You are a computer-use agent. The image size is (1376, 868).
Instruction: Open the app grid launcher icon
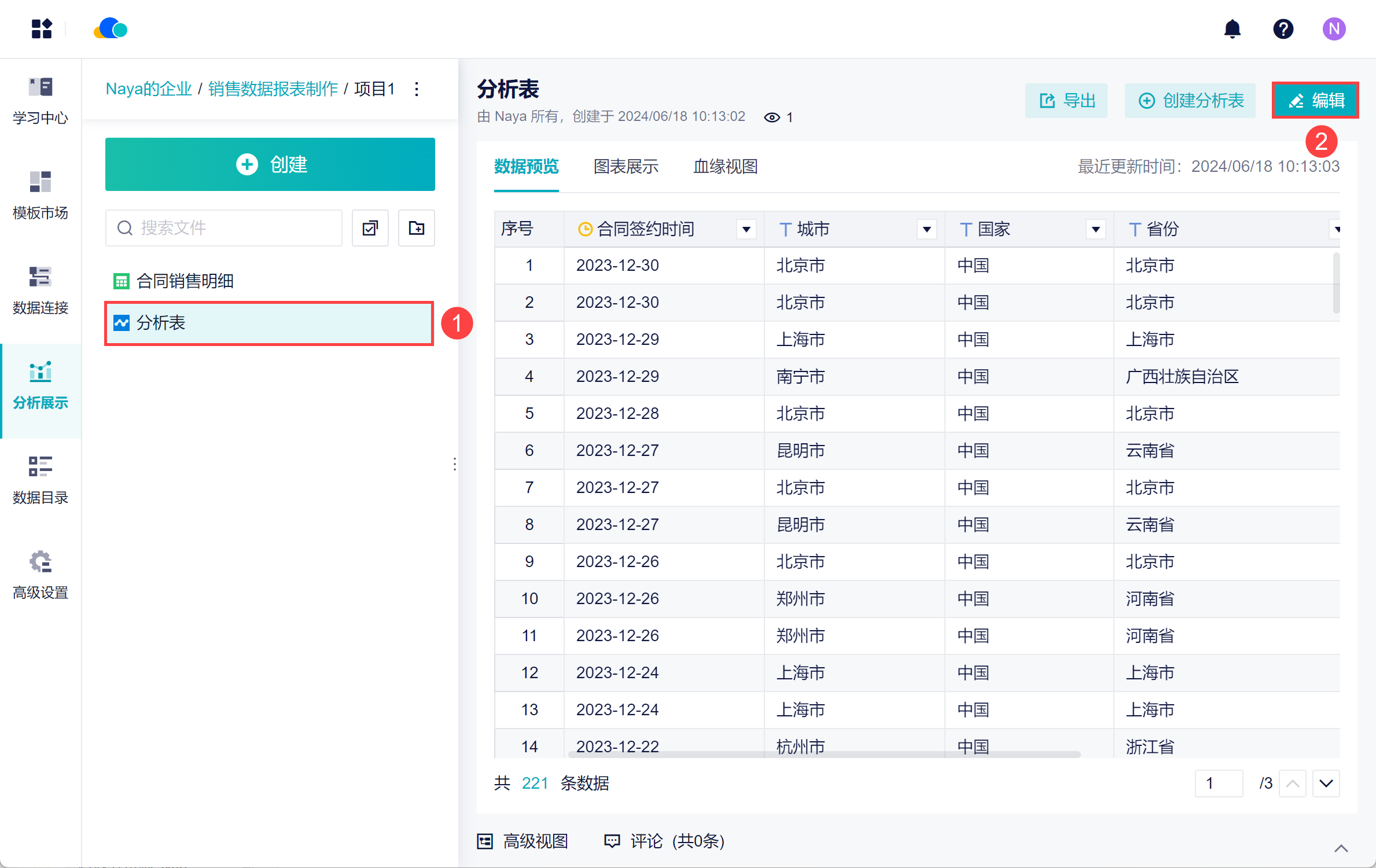tap(42, 29)
